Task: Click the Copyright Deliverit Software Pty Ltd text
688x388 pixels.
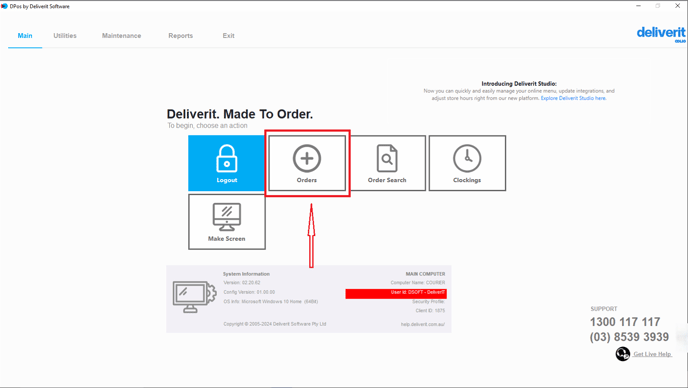Action: coord(275,324)
